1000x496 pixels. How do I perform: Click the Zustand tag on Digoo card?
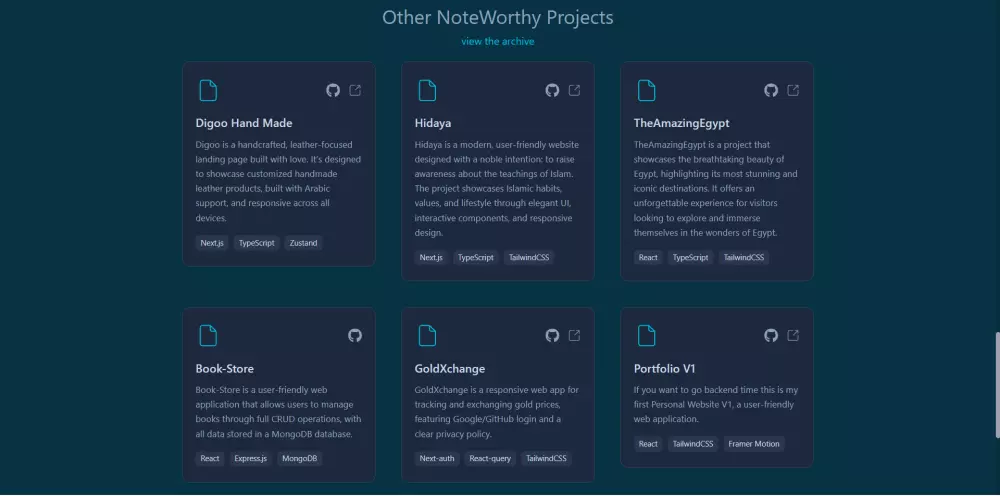pyautogui.click(x=304, y=243)
